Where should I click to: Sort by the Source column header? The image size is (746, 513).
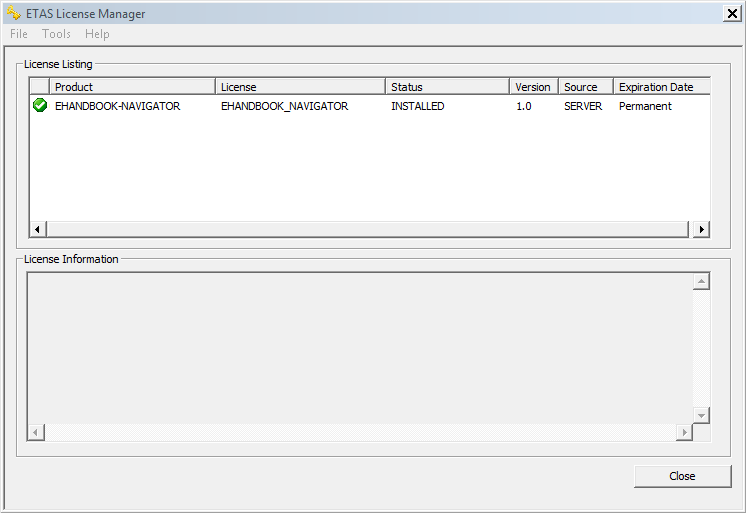pos(586,87)
